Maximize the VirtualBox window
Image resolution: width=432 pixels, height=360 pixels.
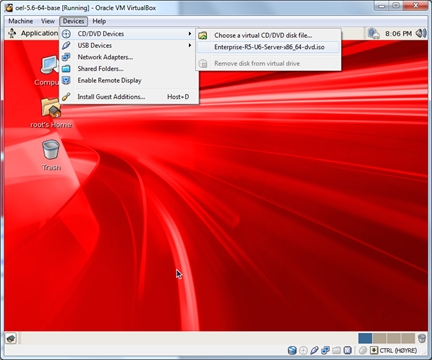coord(396,6)
